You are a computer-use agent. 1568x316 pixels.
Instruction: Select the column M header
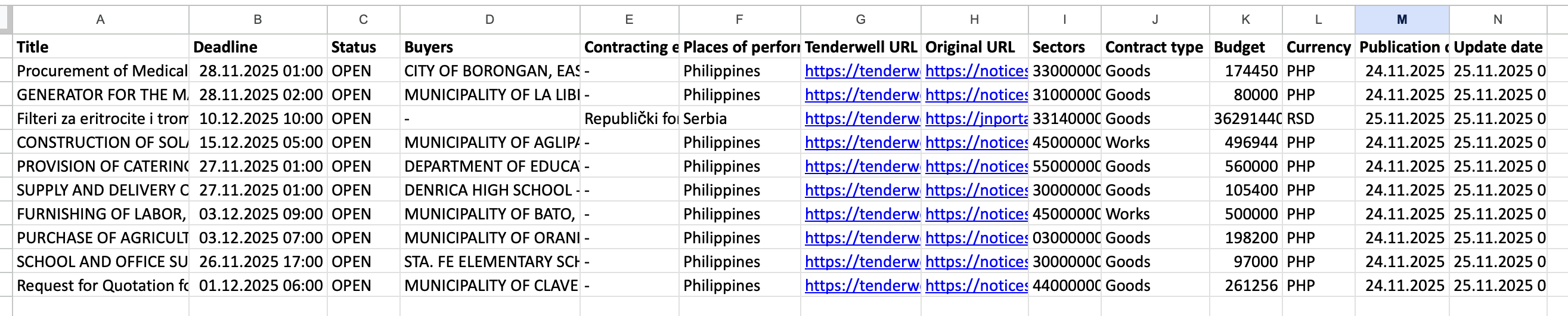1401,20
